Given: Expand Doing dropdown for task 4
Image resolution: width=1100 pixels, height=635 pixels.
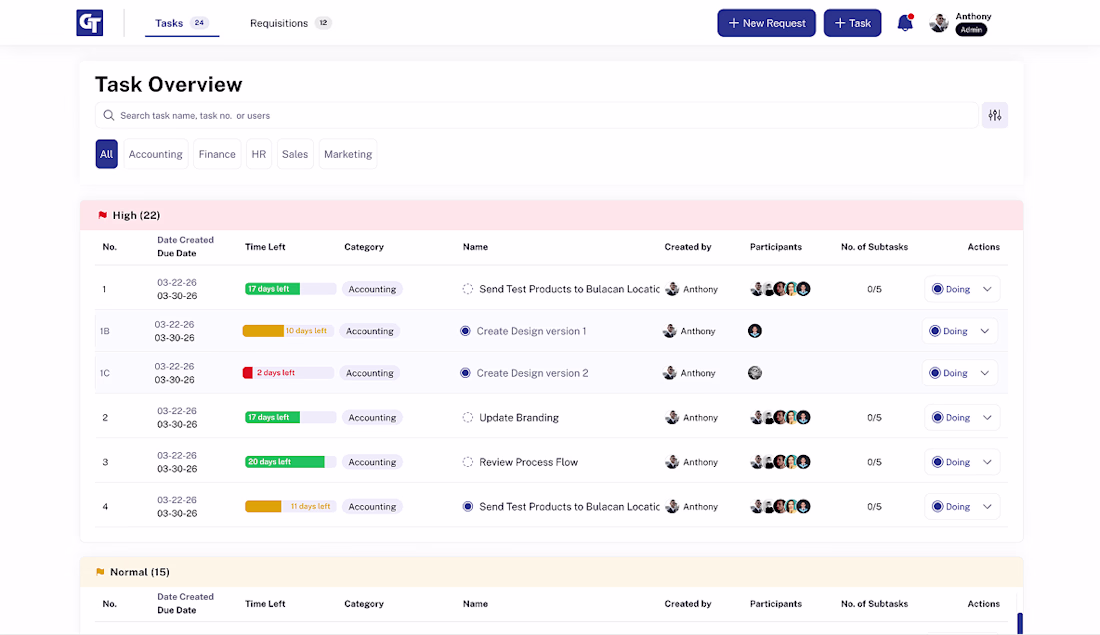Looking at the screenshot, I should 987,507.
